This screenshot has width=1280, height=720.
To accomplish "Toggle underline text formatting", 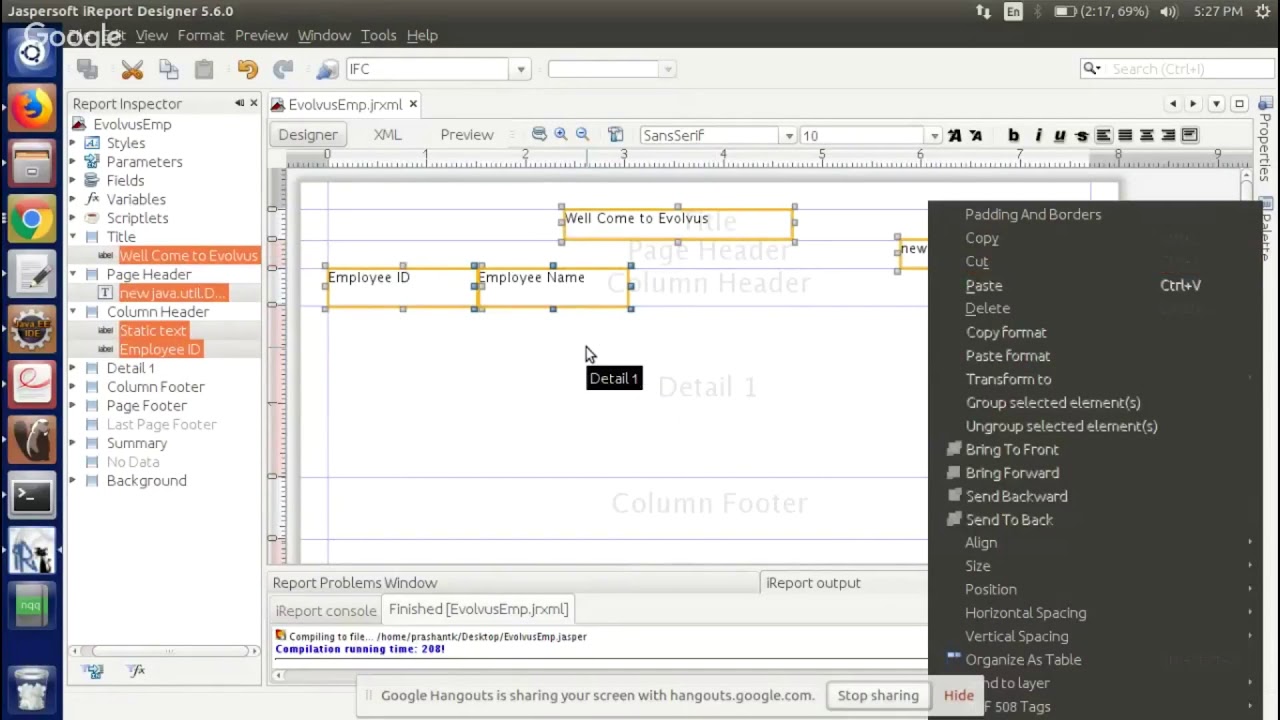I will coord(1060,135).
